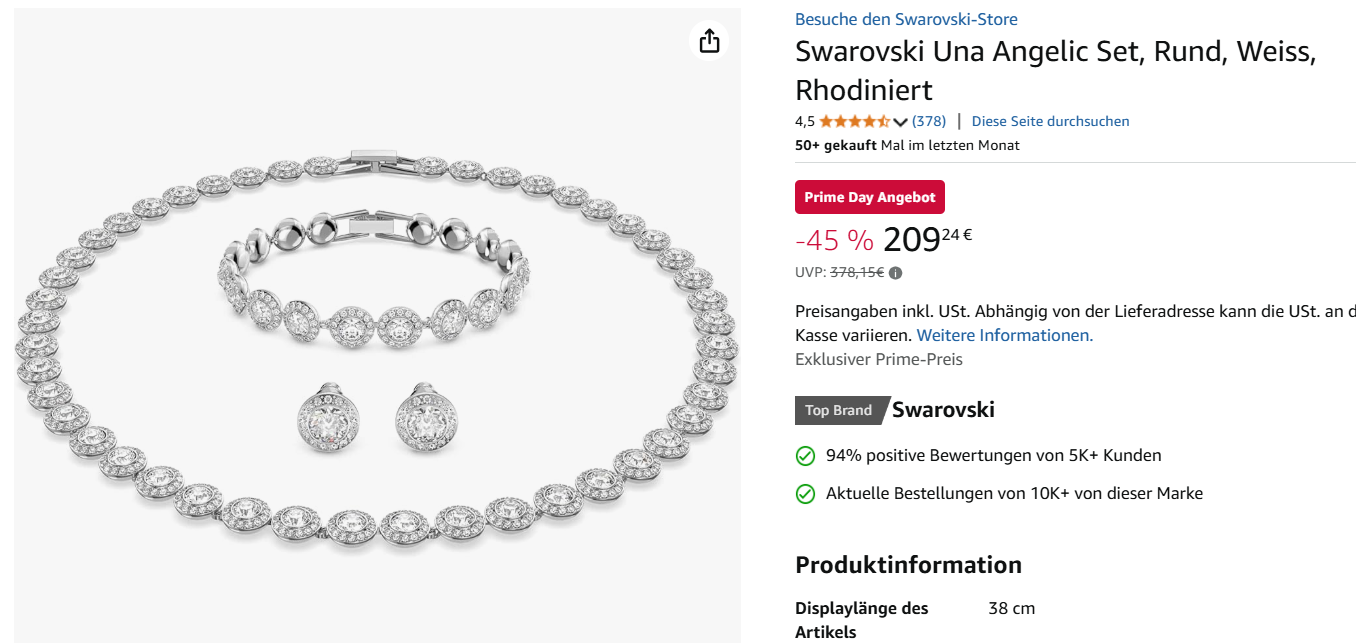Click the struck-through 378,15€ UVP price

point(856,273)
